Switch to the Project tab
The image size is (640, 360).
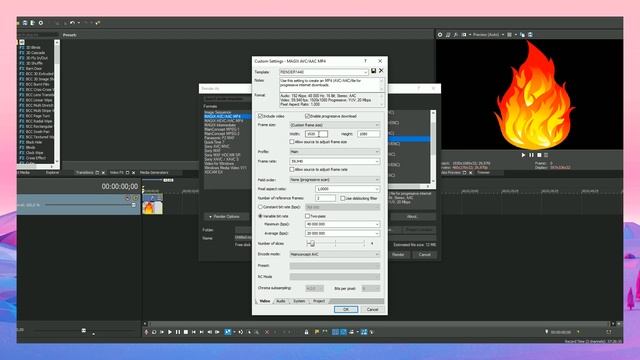[319, 301]
